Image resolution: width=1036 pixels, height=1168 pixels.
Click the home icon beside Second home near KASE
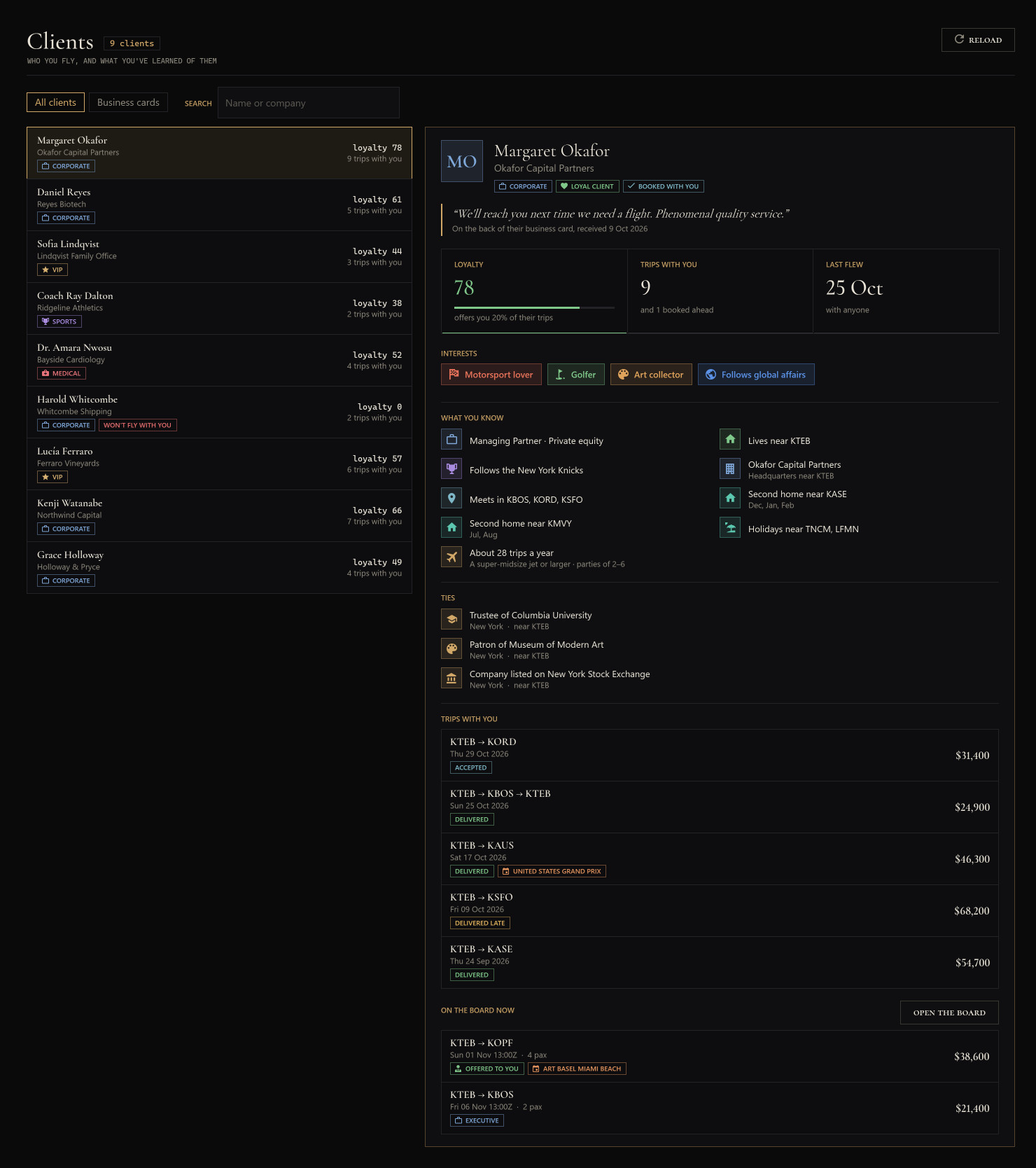click(730, 499)
